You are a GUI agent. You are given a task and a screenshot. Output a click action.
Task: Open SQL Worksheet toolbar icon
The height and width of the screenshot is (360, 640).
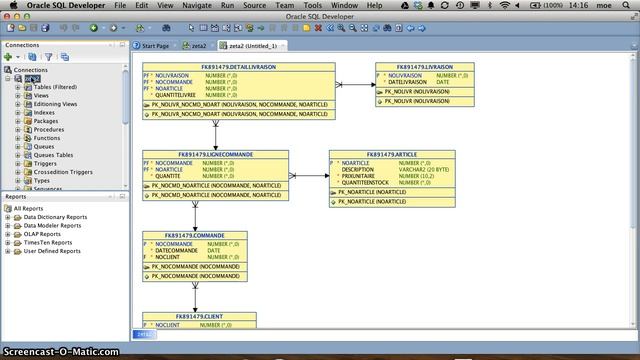click(140, 28)
